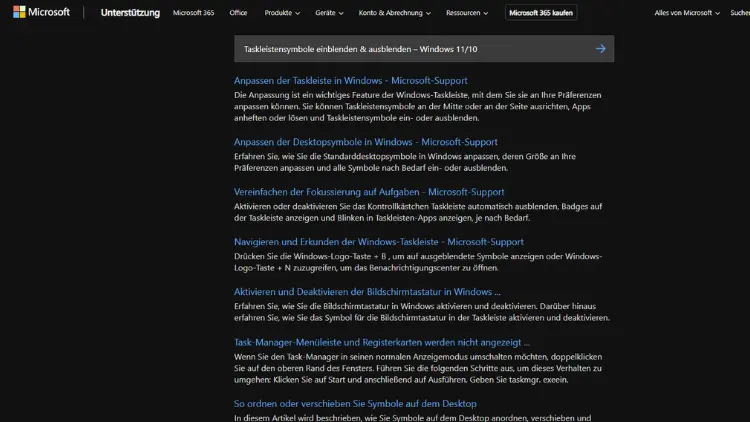The image size is (750, 422).
Task: Click description starting 'Erfahren Sie, wie Sie die Standarddesktopsymbole'
Action: click(405, 162)
